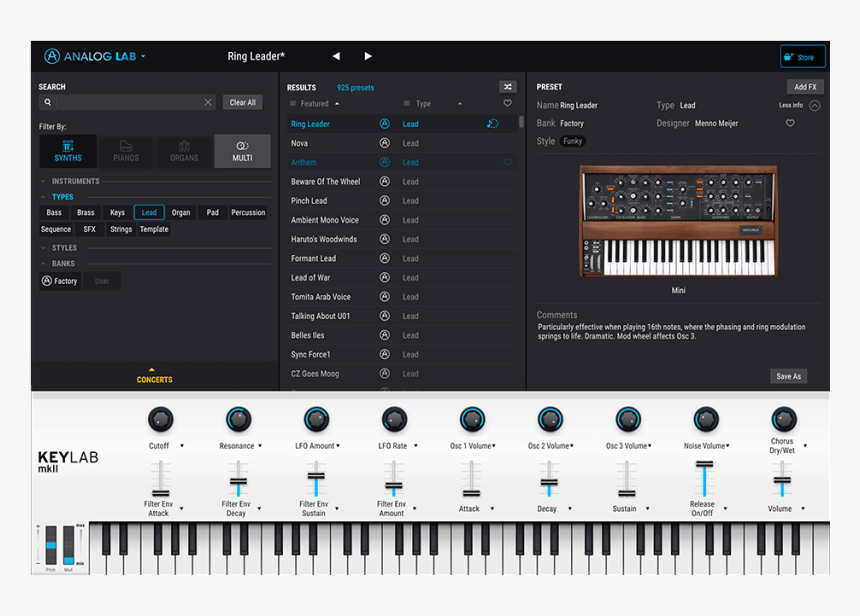The width and height of the screenshot is (860, 616).
Task: Click into the search text field
Action: tap(129, 102)
